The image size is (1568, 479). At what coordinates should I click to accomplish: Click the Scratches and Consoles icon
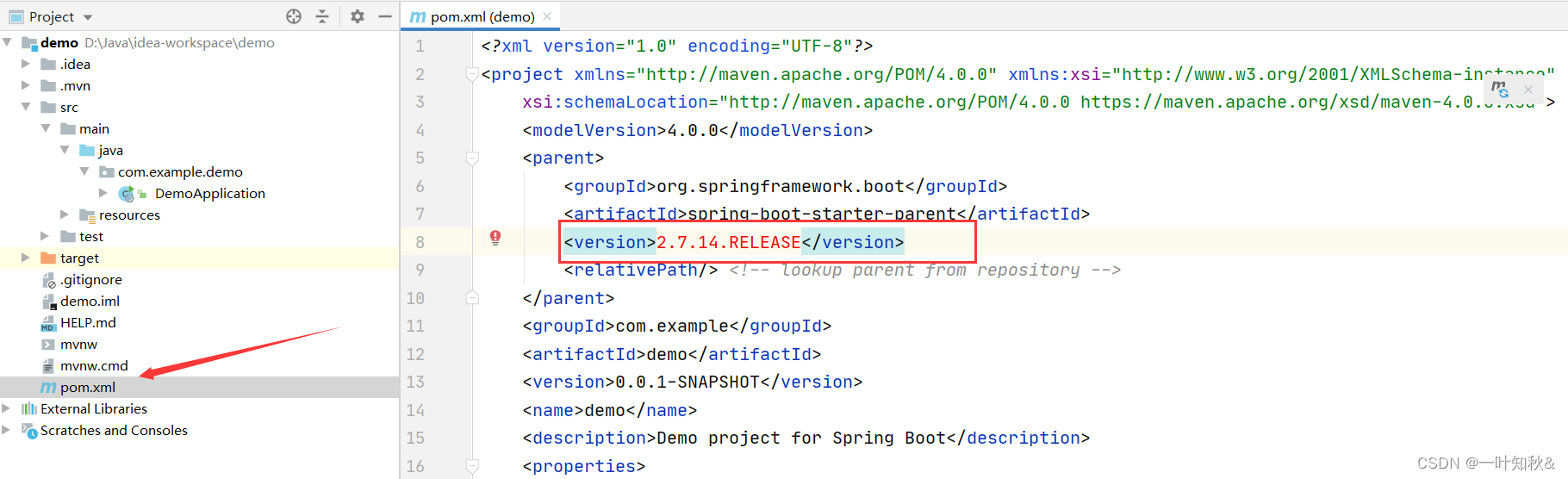[28, 430]
